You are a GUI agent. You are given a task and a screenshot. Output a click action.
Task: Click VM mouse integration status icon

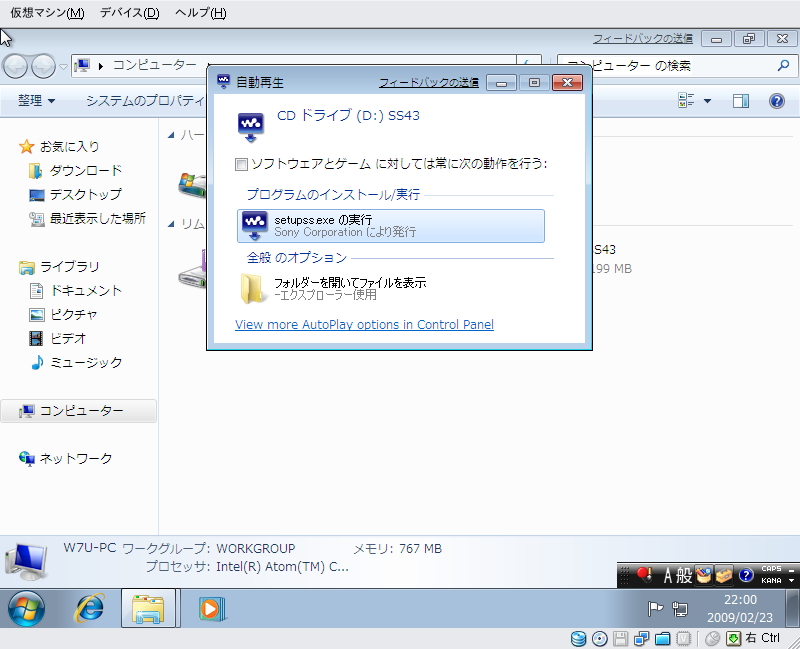(712, 639)
